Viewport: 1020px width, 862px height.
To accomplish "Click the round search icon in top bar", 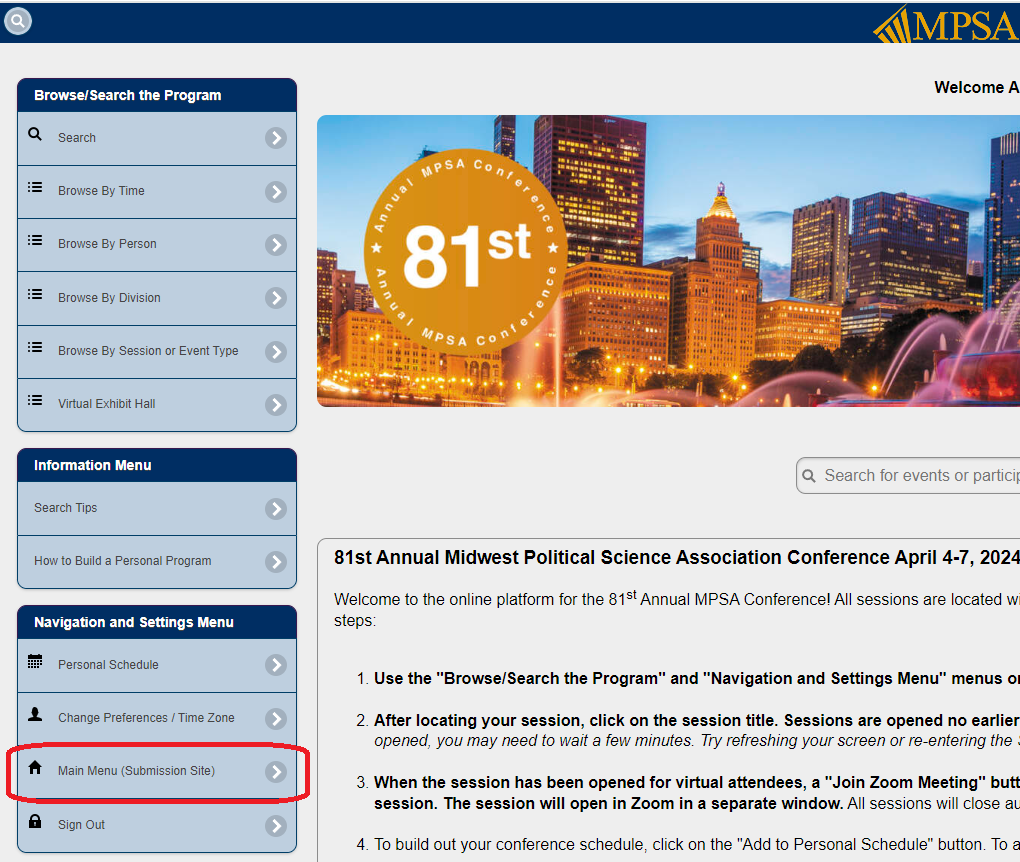I will pos(18,21).
